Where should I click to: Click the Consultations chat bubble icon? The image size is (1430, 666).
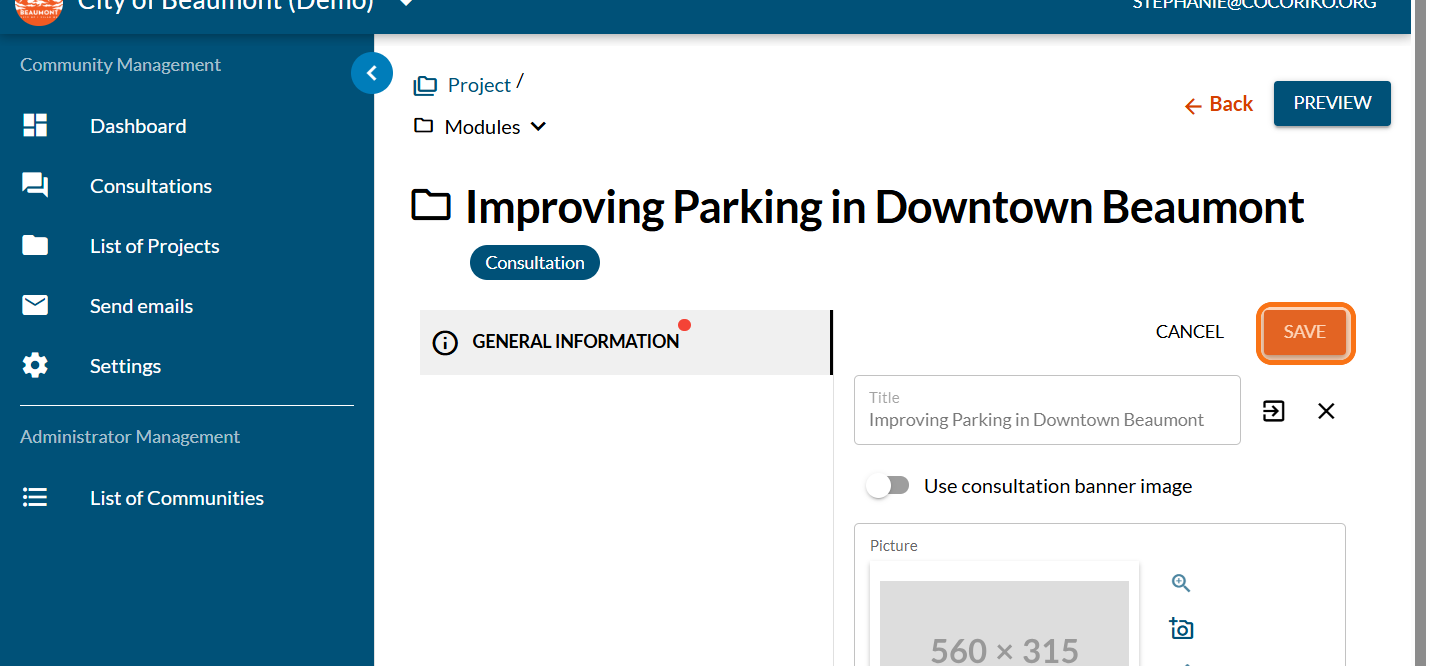coord(35,186)
